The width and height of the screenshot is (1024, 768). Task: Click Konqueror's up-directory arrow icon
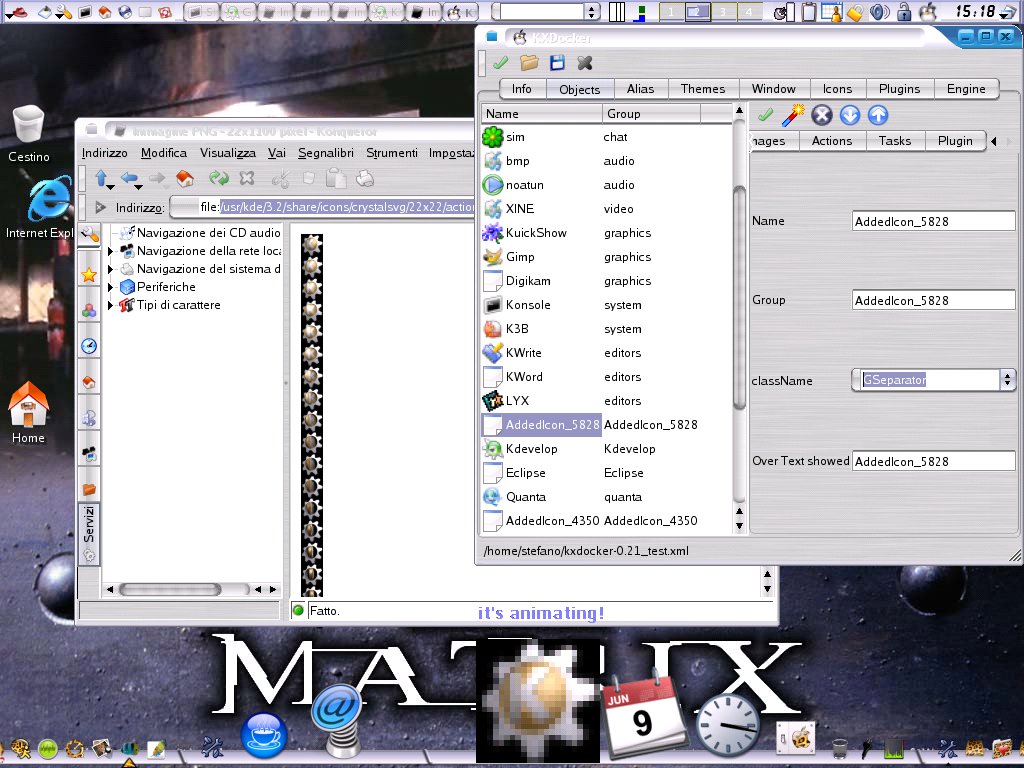(x=102, y=178)
